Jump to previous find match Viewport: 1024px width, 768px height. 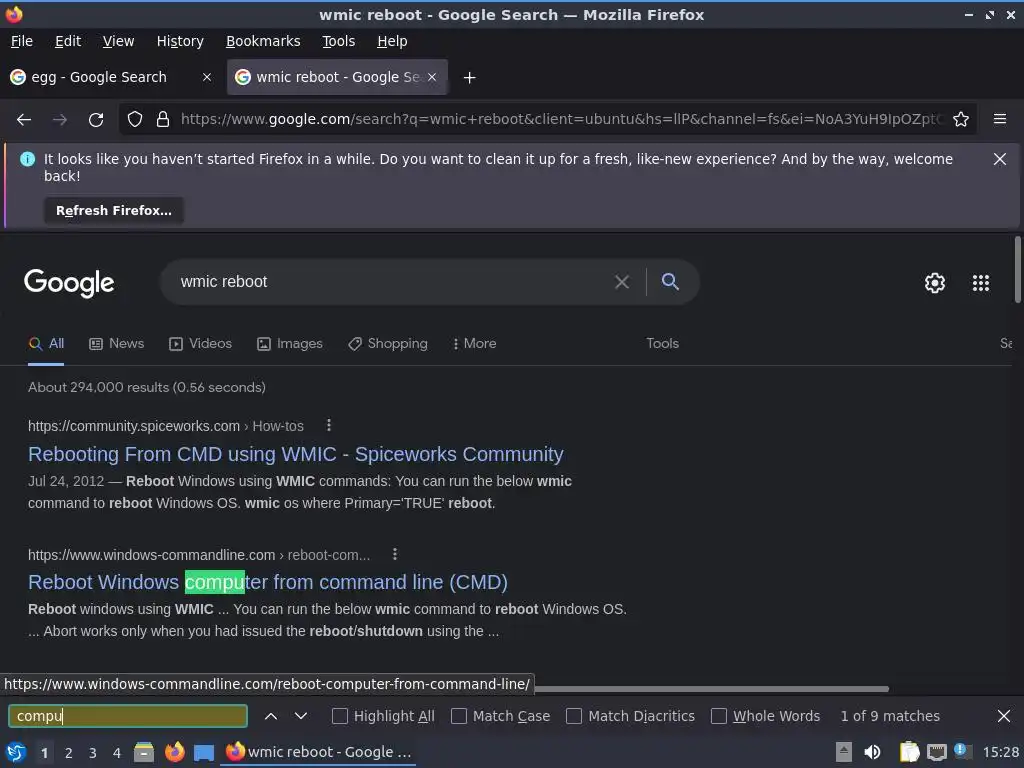(271, 716)
